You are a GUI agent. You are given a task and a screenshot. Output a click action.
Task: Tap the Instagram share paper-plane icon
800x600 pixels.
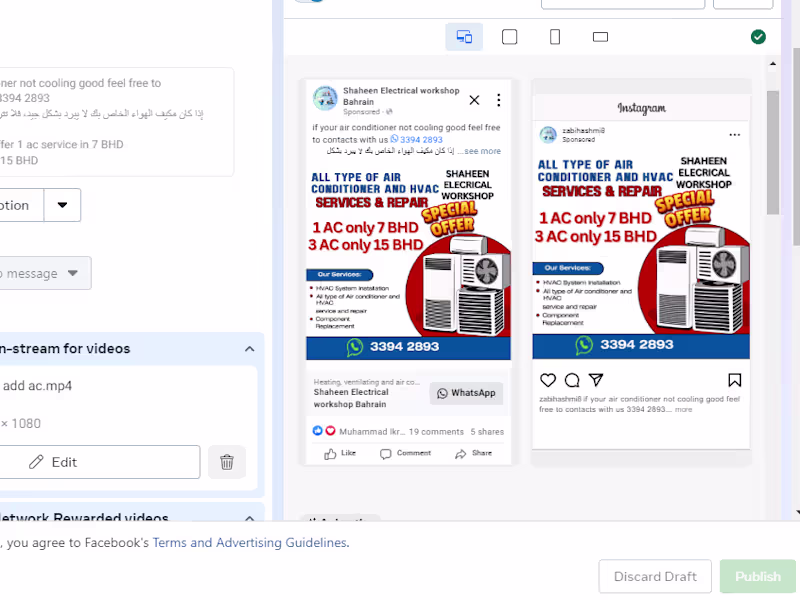click(596, 380)
